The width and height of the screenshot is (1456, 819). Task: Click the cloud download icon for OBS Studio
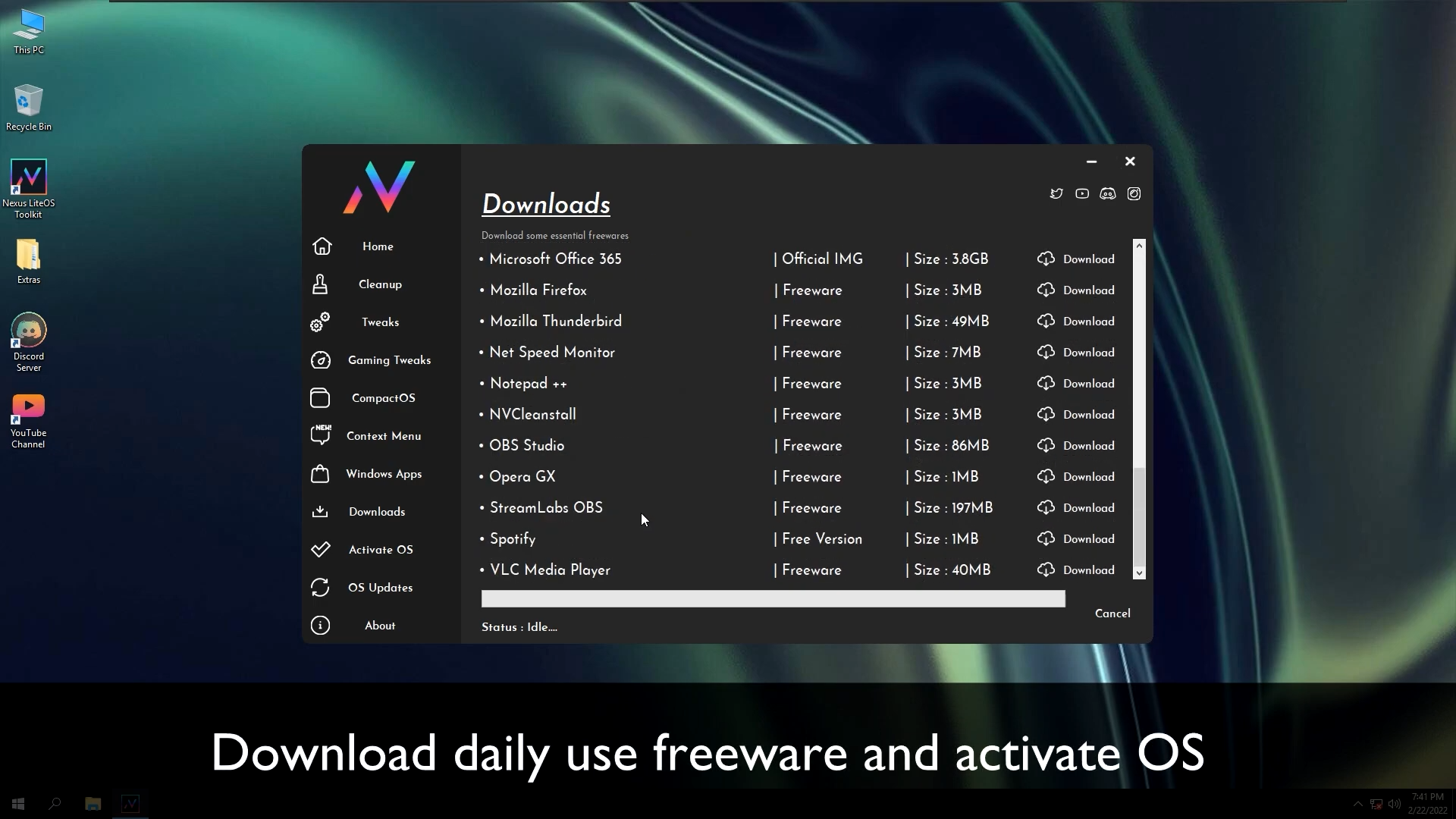(1046, 446)
